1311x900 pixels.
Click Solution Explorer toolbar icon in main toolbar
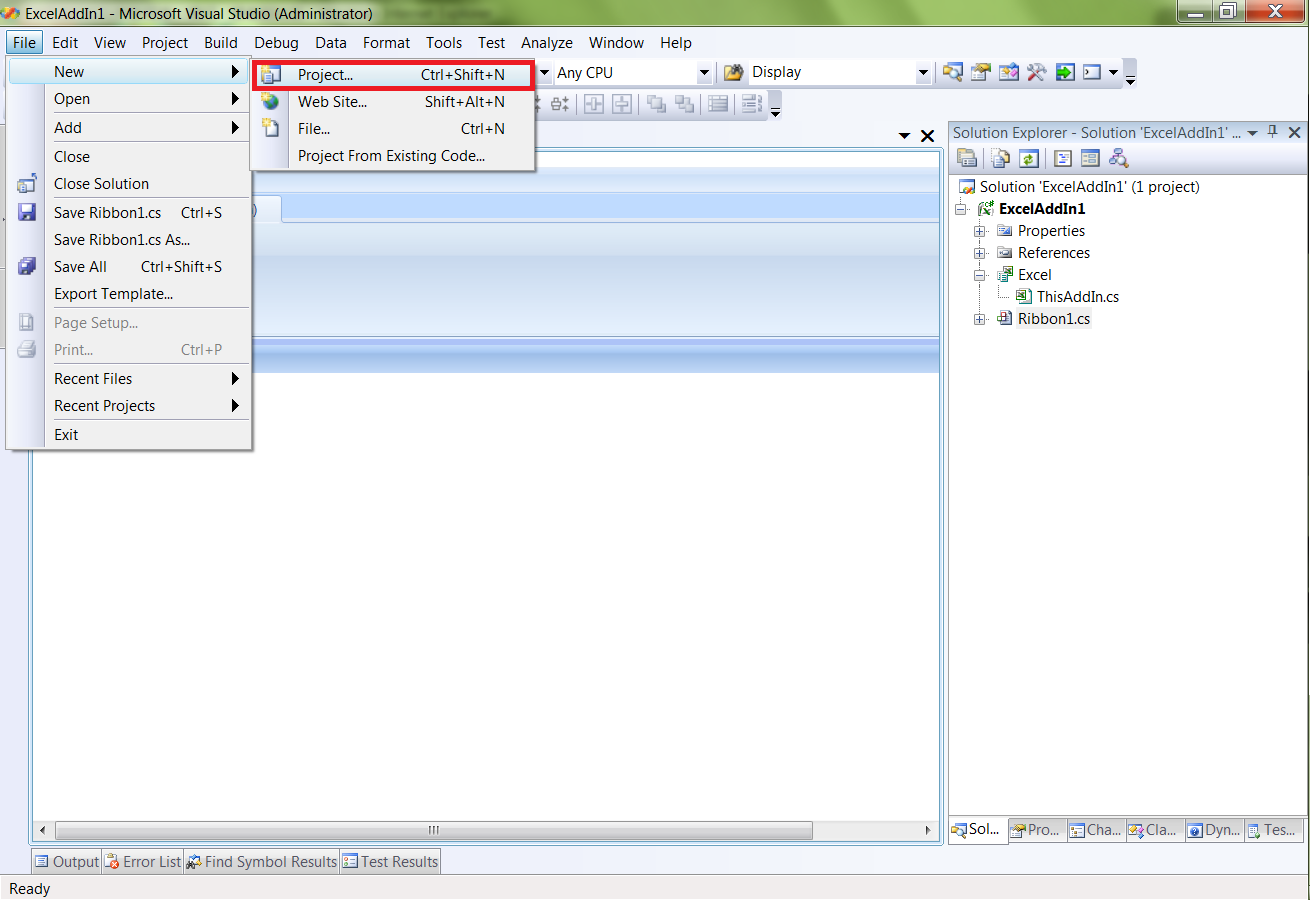(953, 72)
